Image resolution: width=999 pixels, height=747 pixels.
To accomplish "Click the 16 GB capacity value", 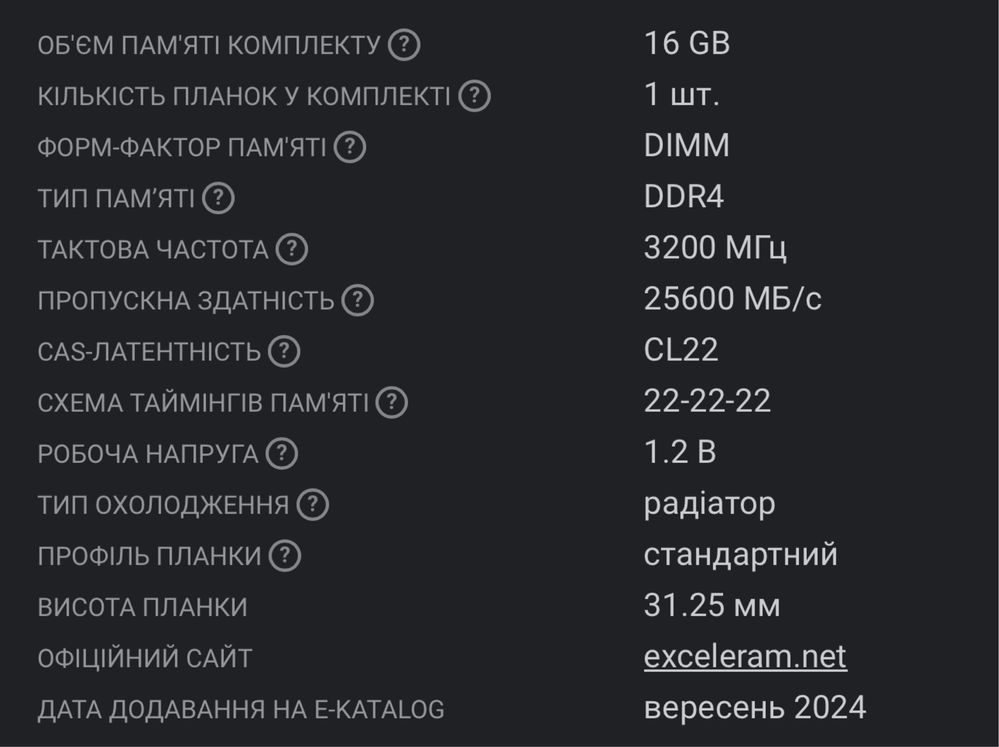I will [687, 44].
